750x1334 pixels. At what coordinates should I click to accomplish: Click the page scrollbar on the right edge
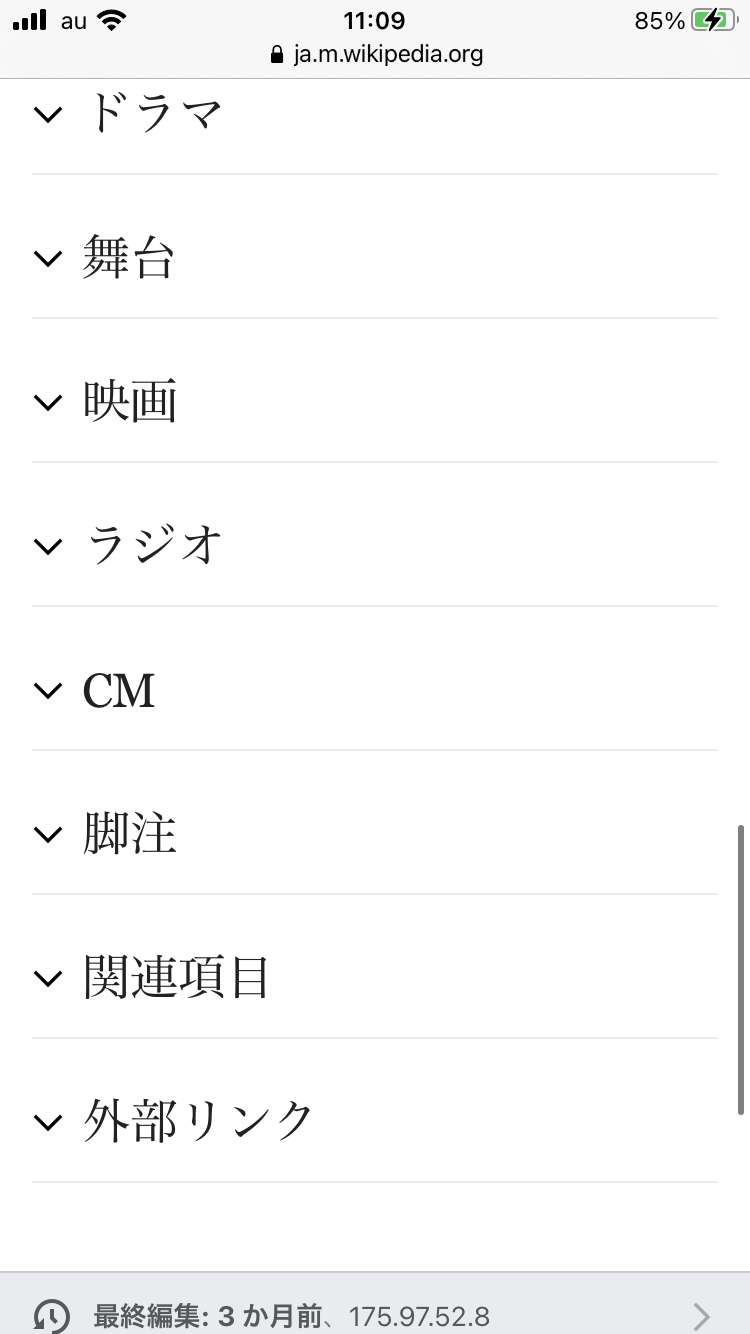(x=741, y=968)
